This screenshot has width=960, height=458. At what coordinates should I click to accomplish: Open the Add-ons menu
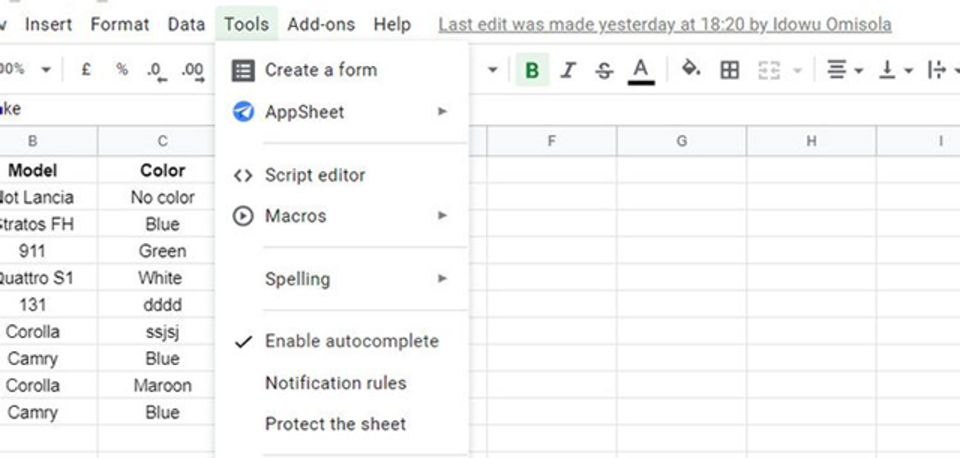click(x=321, y=24)
